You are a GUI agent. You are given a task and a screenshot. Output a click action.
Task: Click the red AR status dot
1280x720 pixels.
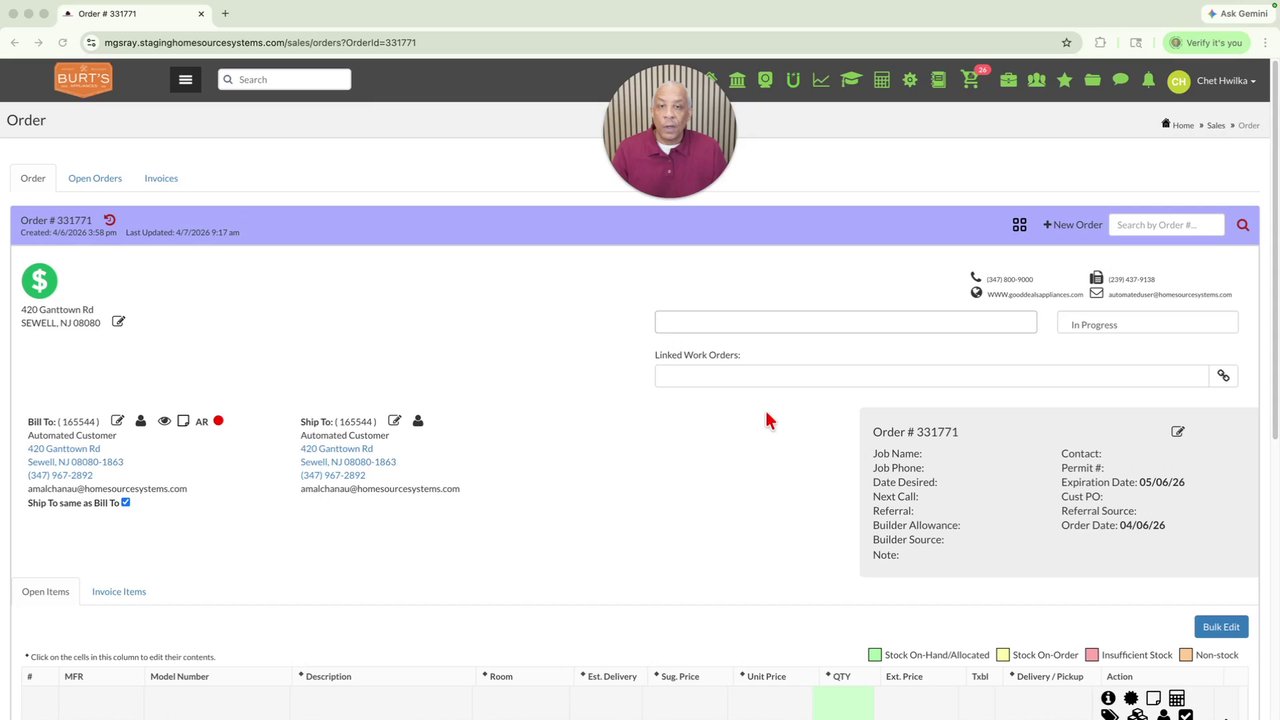pyautogui.click(x=218, y=421)
